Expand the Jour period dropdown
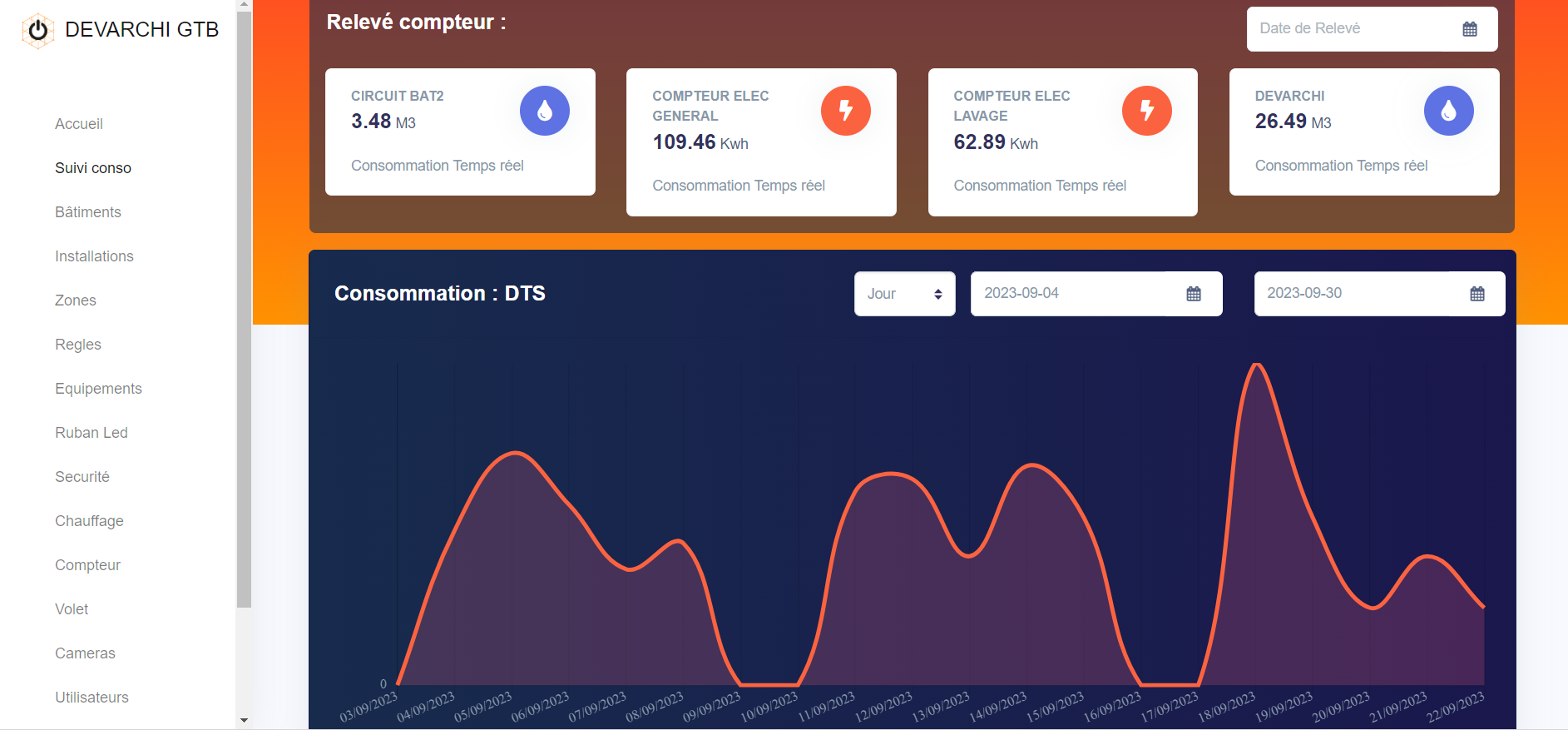The width and height of the screenshot is (1568, 730). pos(904,294)
